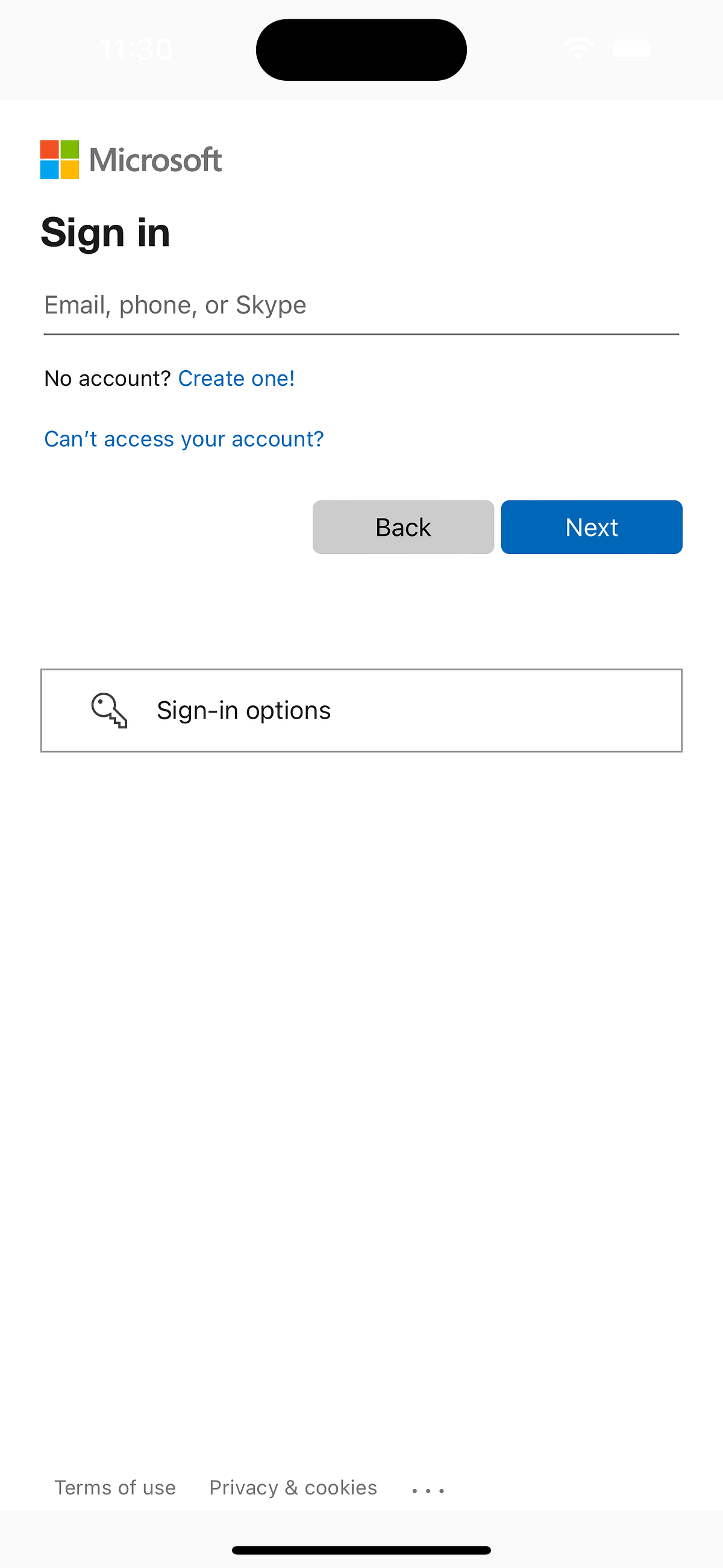Tap the time display in the status bar
The image size is (723, 1568).
(x=135, y=49)
